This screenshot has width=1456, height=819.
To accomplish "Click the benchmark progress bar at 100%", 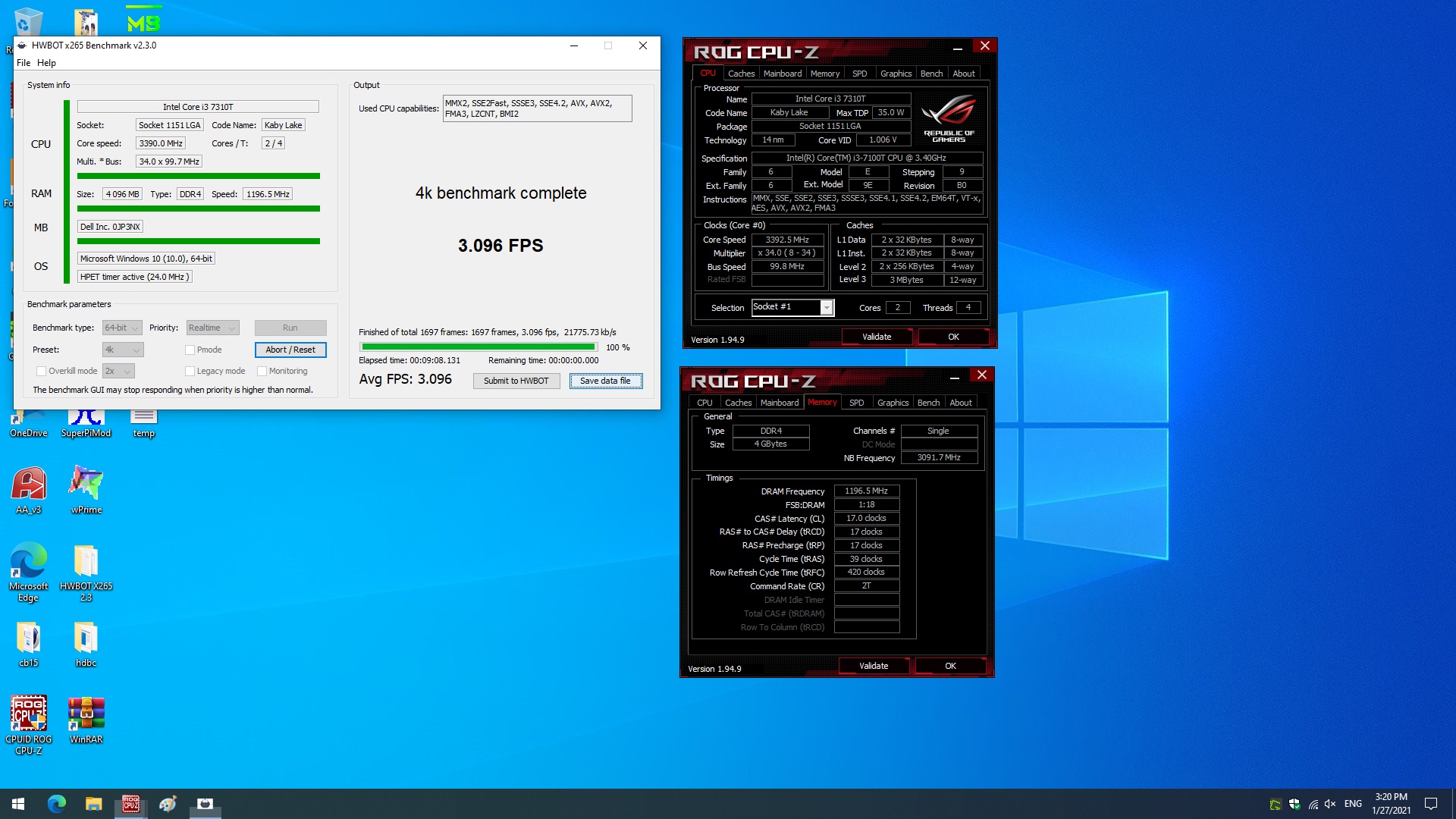I will (478, 347).
